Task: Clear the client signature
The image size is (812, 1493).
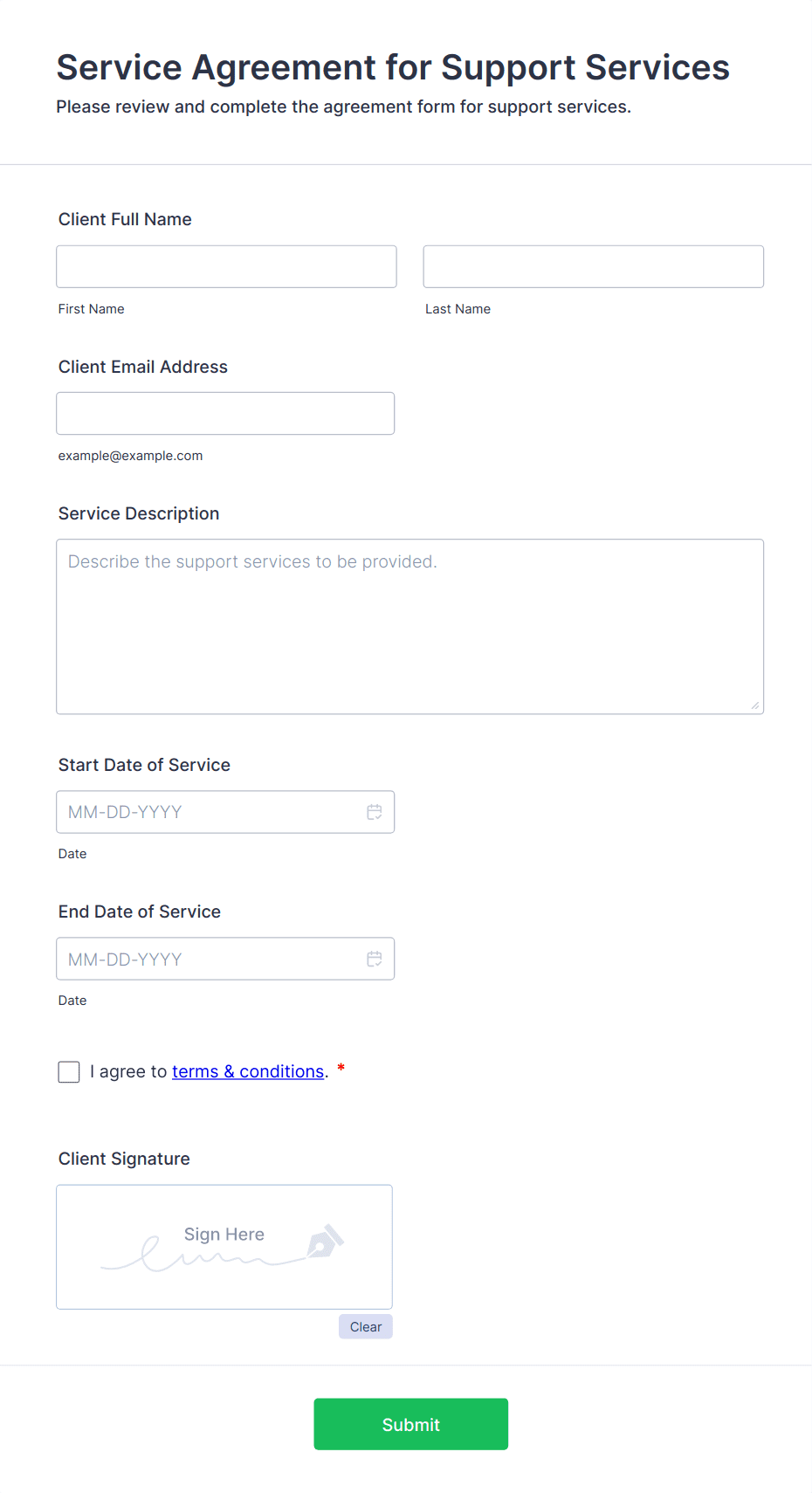Action: pyautogui.click(x=365, y=1326)
